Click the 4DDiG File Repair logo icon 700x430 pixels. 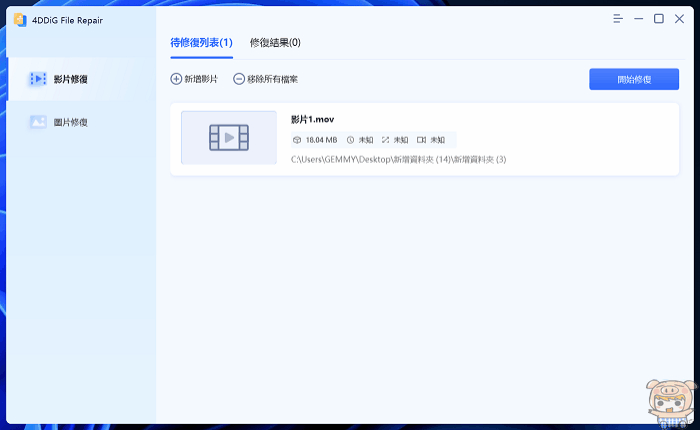point(20,20)
